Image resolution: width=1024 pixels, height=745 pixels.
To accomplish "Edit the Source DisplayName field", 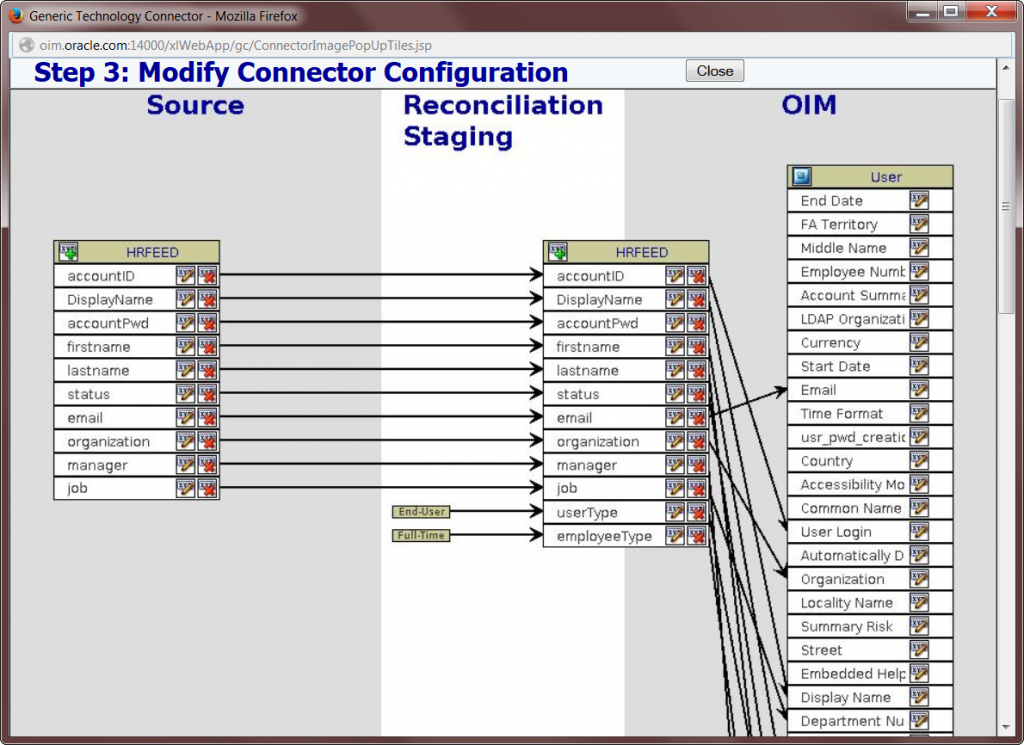I will click(185, 299).
